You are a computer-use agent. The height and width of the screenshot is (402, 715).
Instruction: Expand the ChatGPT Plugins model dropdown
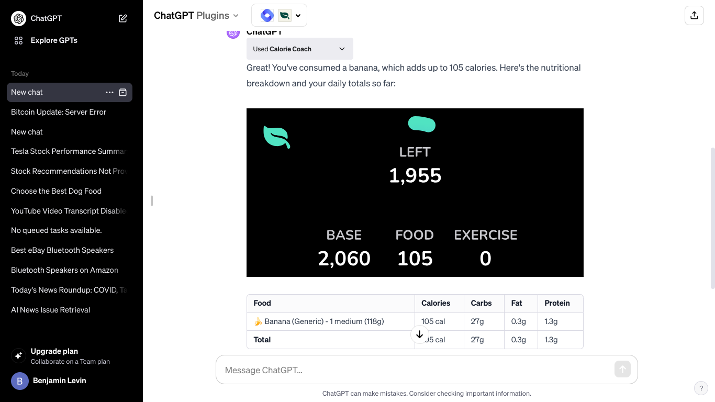coord(196,15)
